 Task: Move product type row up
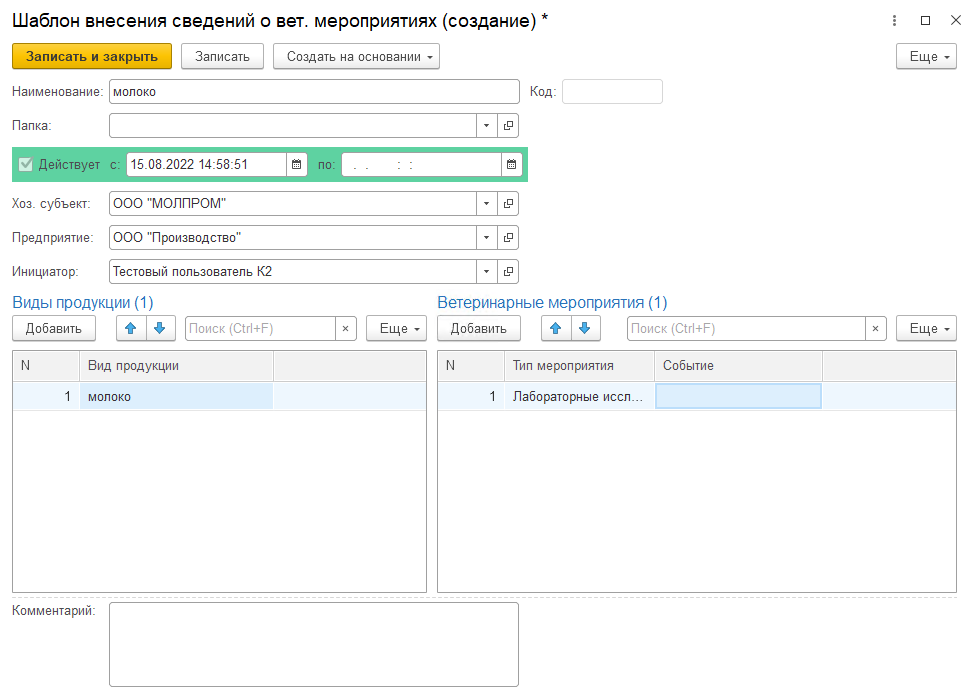click(132, 328)
